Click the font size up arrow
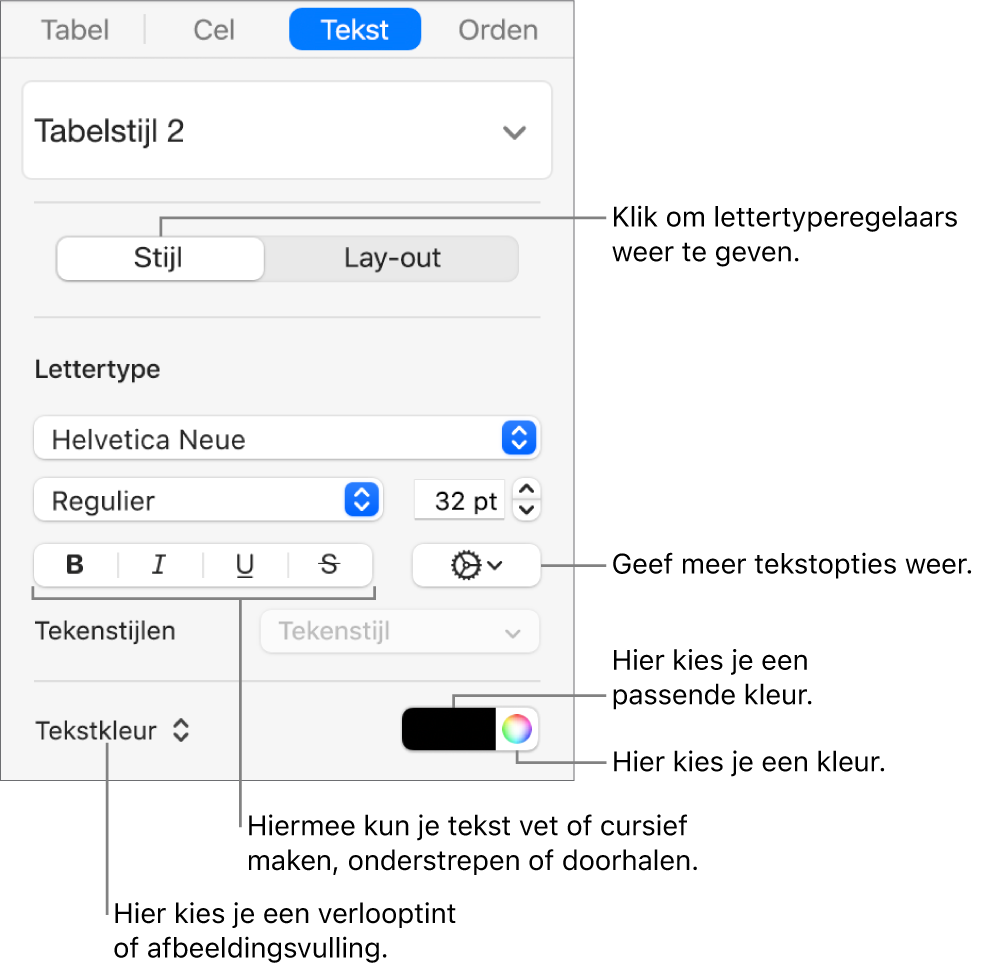The image size is (984, 976). pos(526,492)
